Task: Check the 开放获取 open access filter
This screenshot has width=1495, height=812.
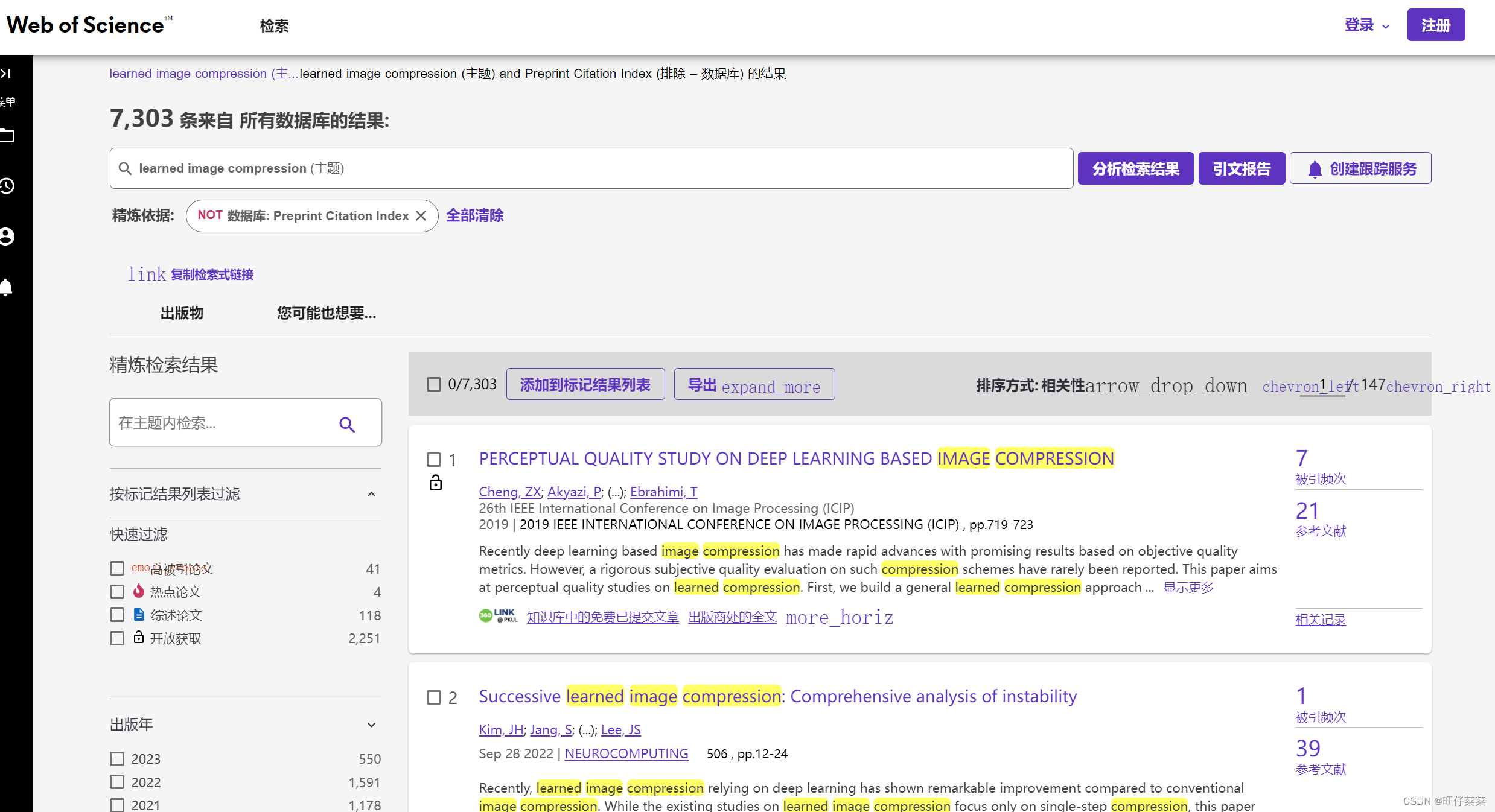Action: (x=117, y=638)
